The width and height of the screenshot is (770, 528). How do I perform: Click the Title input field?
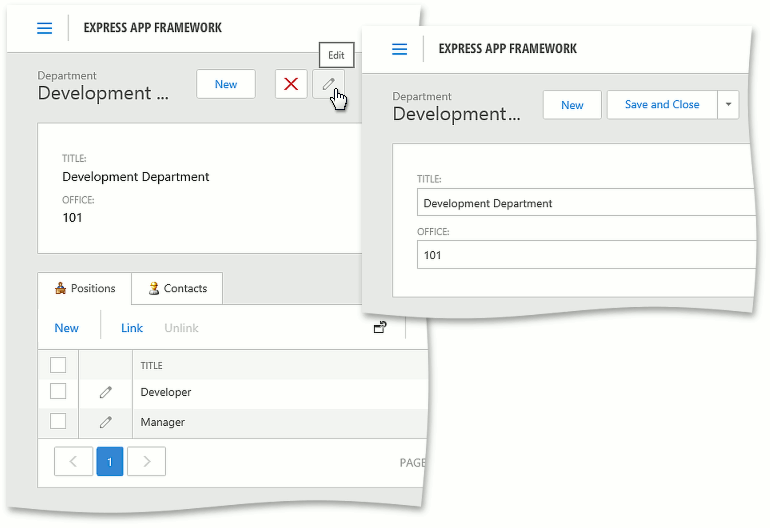585,203
